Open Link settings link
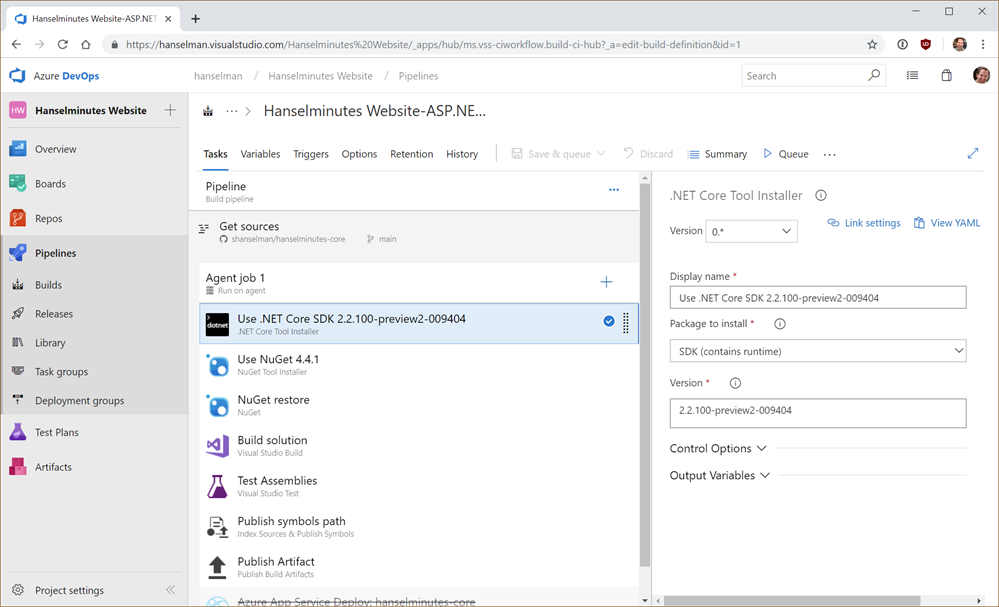The image size is (999, 607). coord(864,222)
